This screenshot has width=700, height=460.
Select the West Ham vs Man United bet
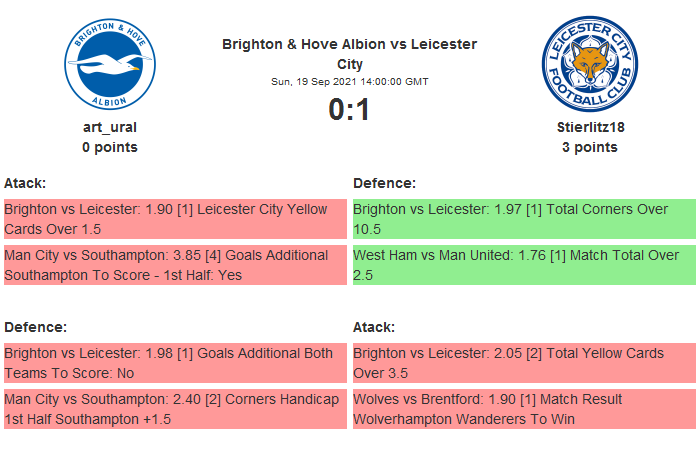coord(523,265)
